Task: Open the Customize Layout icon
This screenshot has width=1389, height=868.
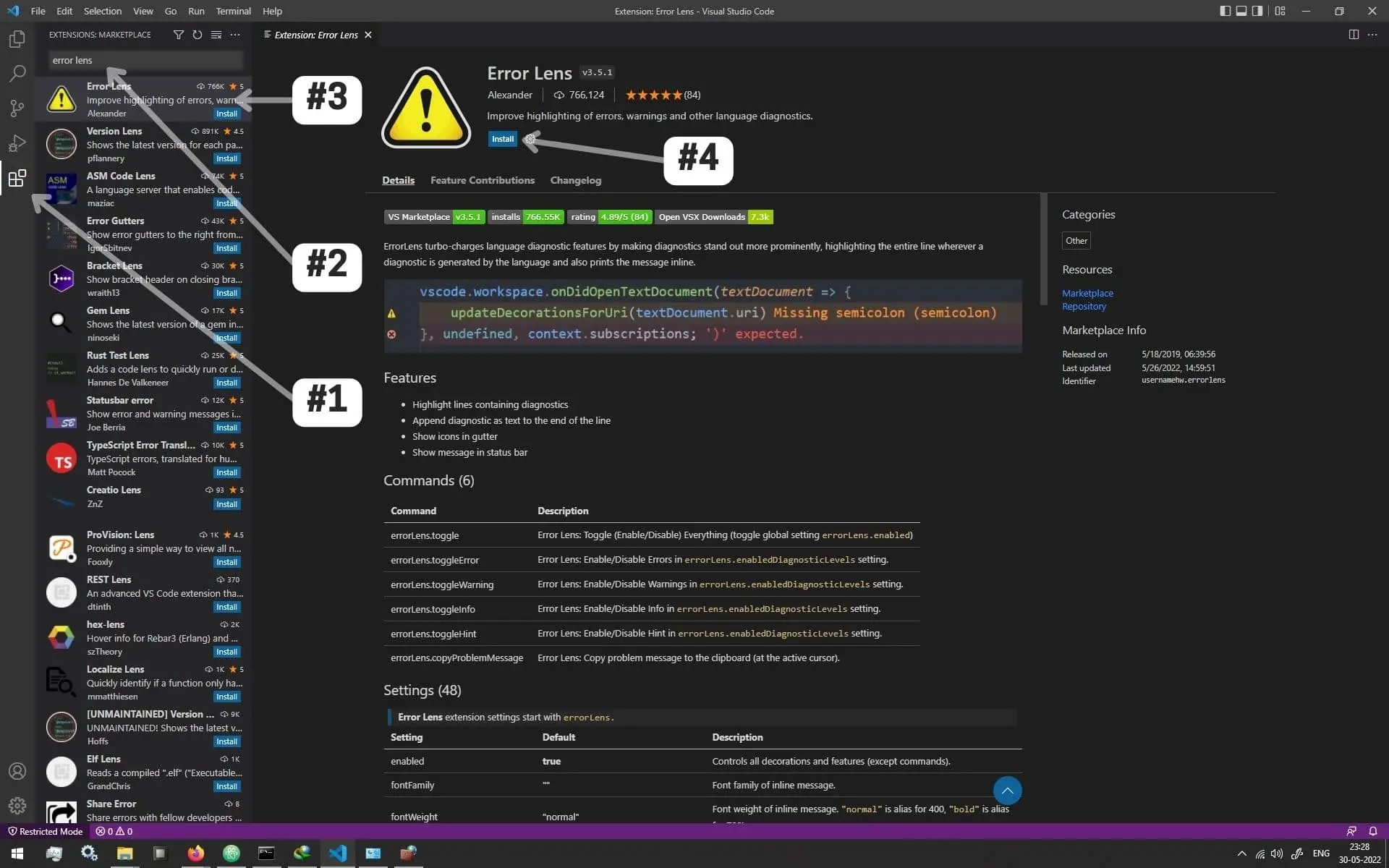Action: (x=1280, y=11)
